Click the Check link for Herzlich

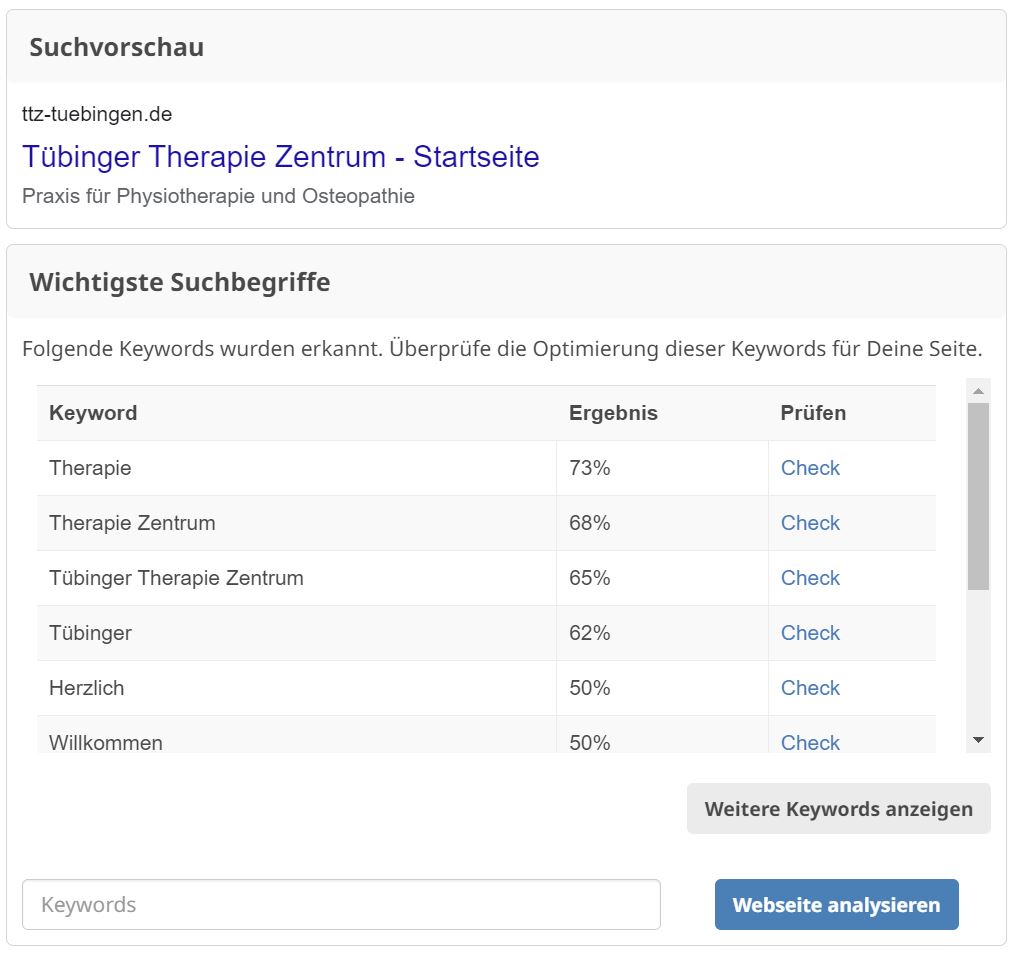(x=810, y=688)
